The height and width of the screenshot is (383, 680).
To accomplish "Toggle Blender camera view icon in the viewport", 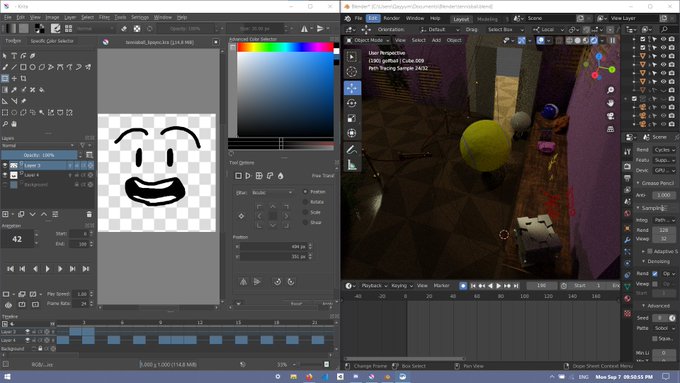I will [x=611, y=116].
